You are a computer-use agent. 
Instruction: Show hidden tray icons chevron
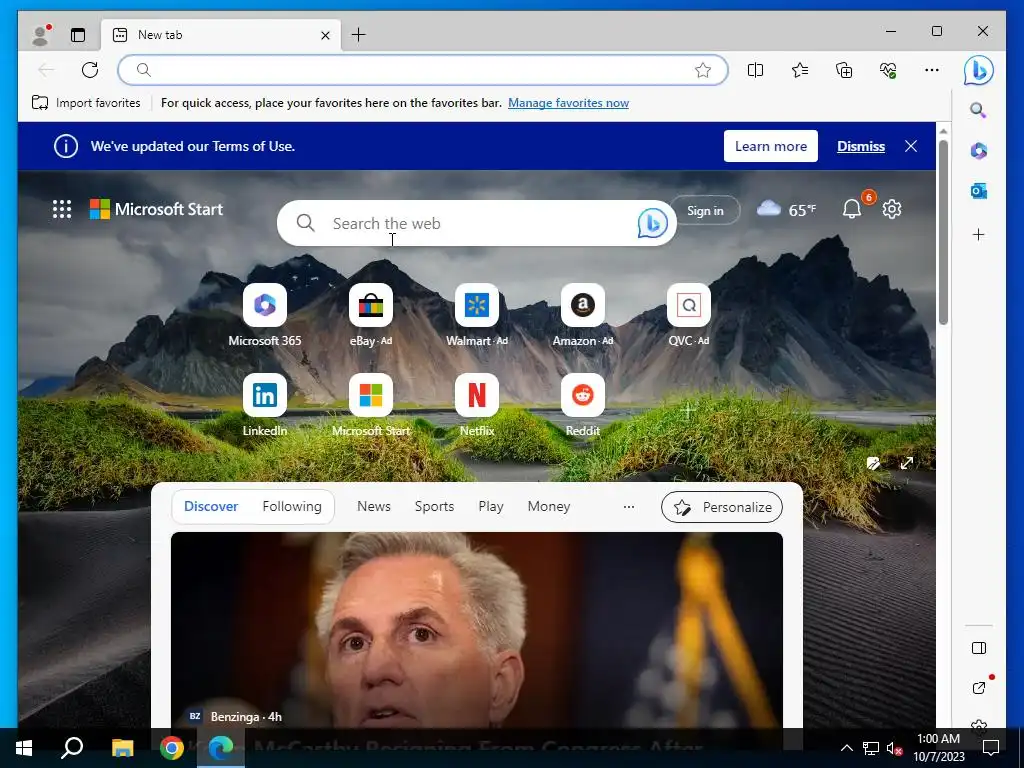click(846, 748)
